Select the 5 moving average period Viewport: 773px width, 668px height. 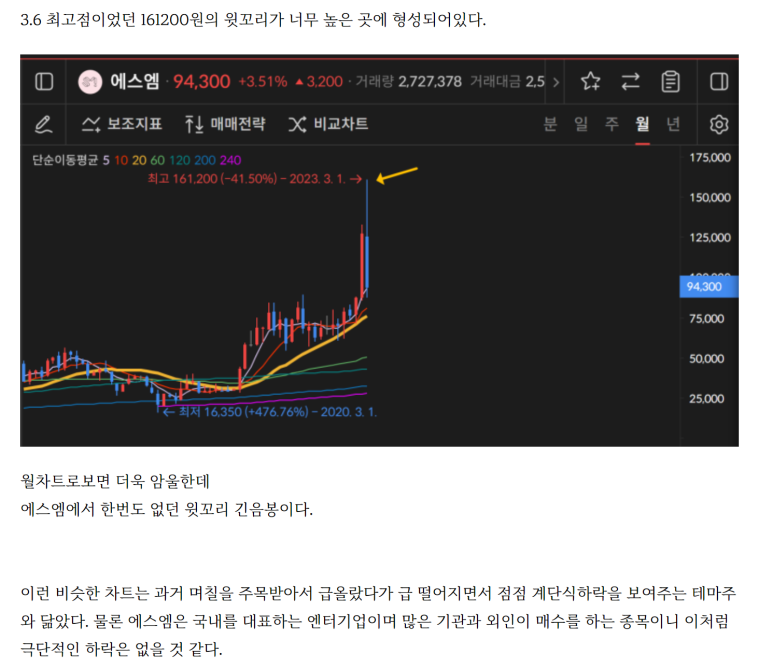[106, 160]
